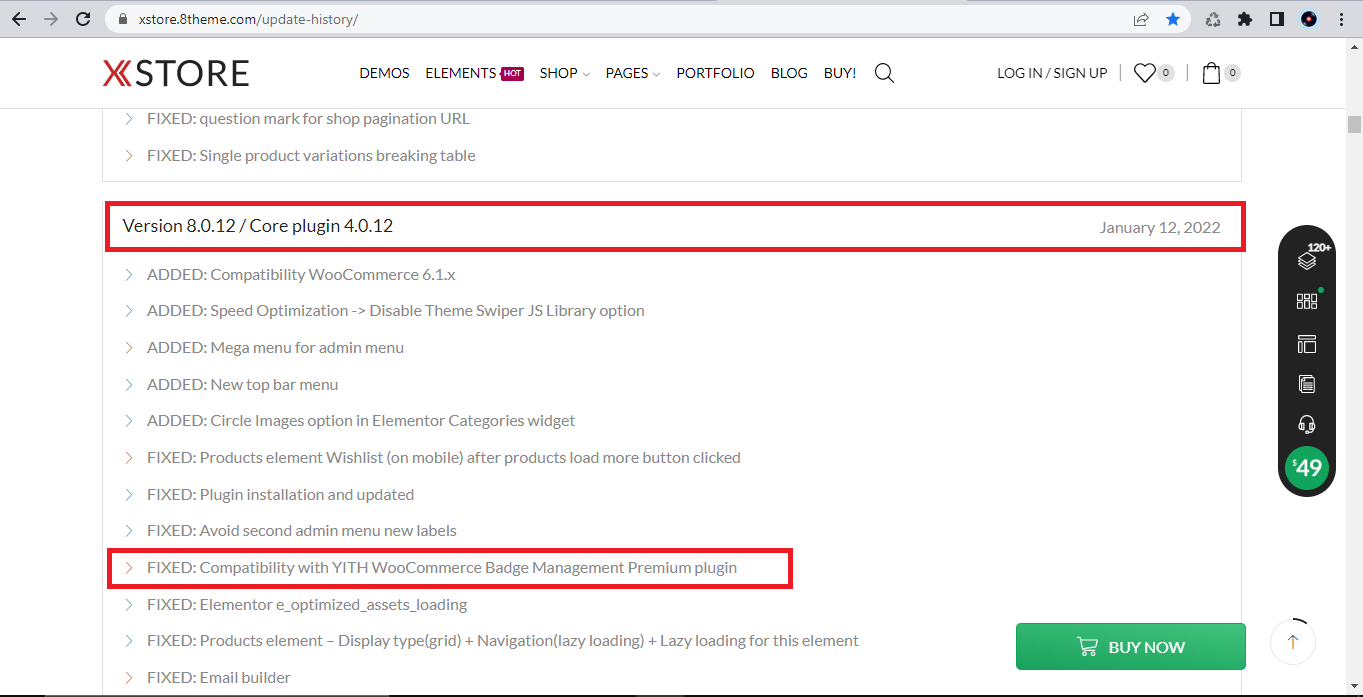Viewport: 1363px width, 697px height.
Task: Open the documentation pages icon in side panel
Action: (x=1307, y=384)
